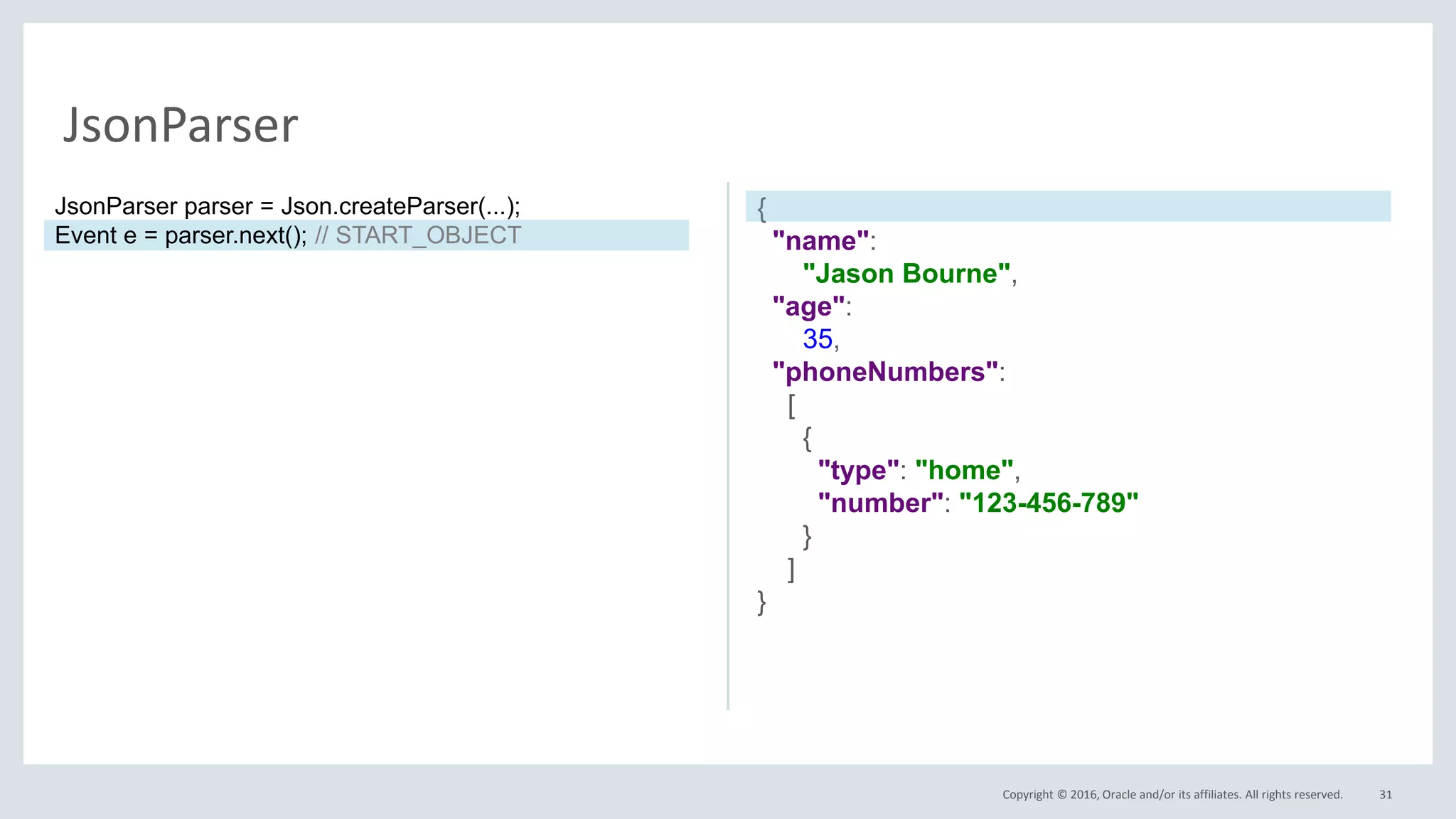Click the "Jason Bourne" string value
The height and width of the screenshot is (819, 1456).
click(906, 274)
